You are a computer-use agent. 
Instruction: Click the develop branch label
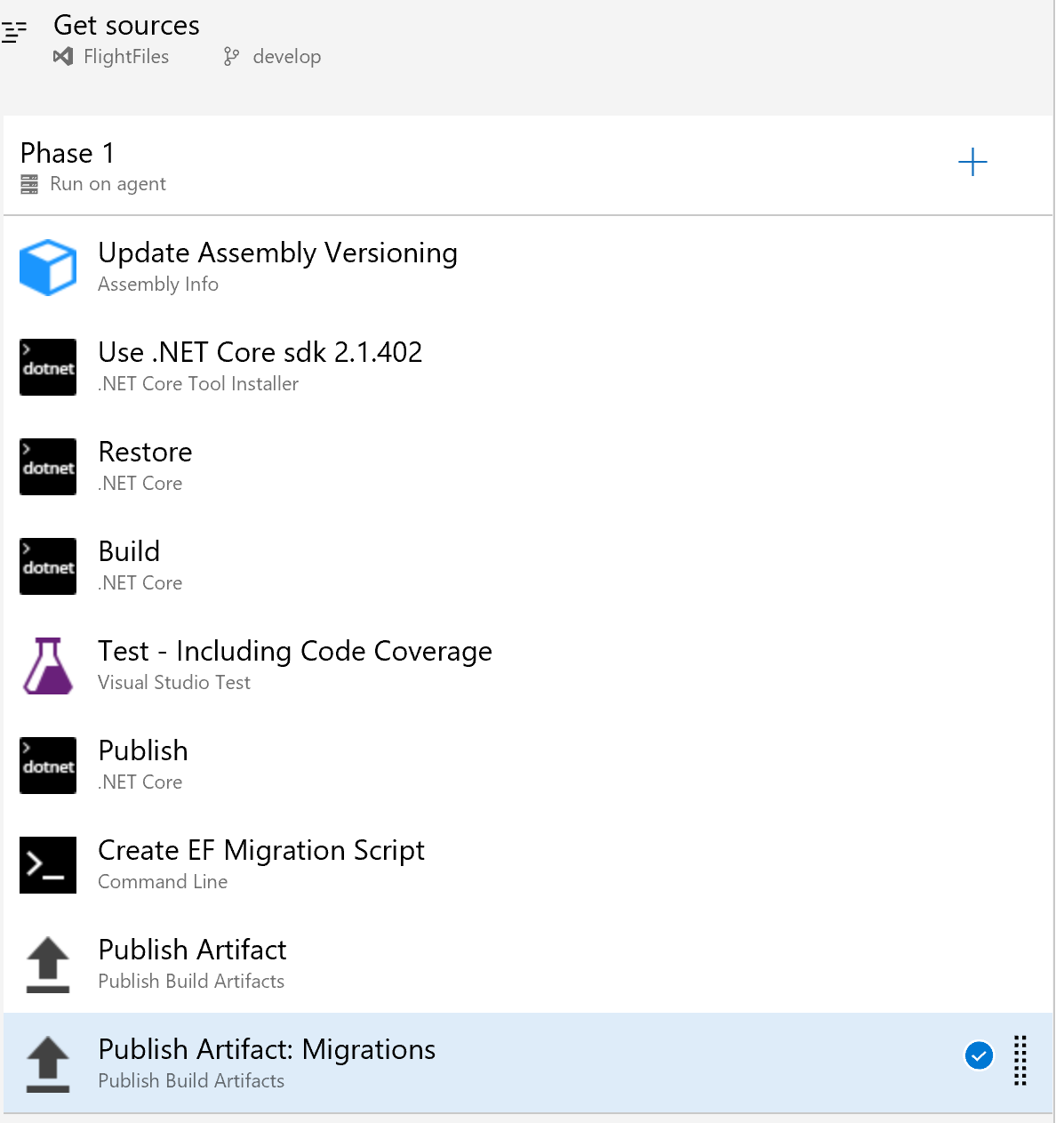tap(286, 57)
